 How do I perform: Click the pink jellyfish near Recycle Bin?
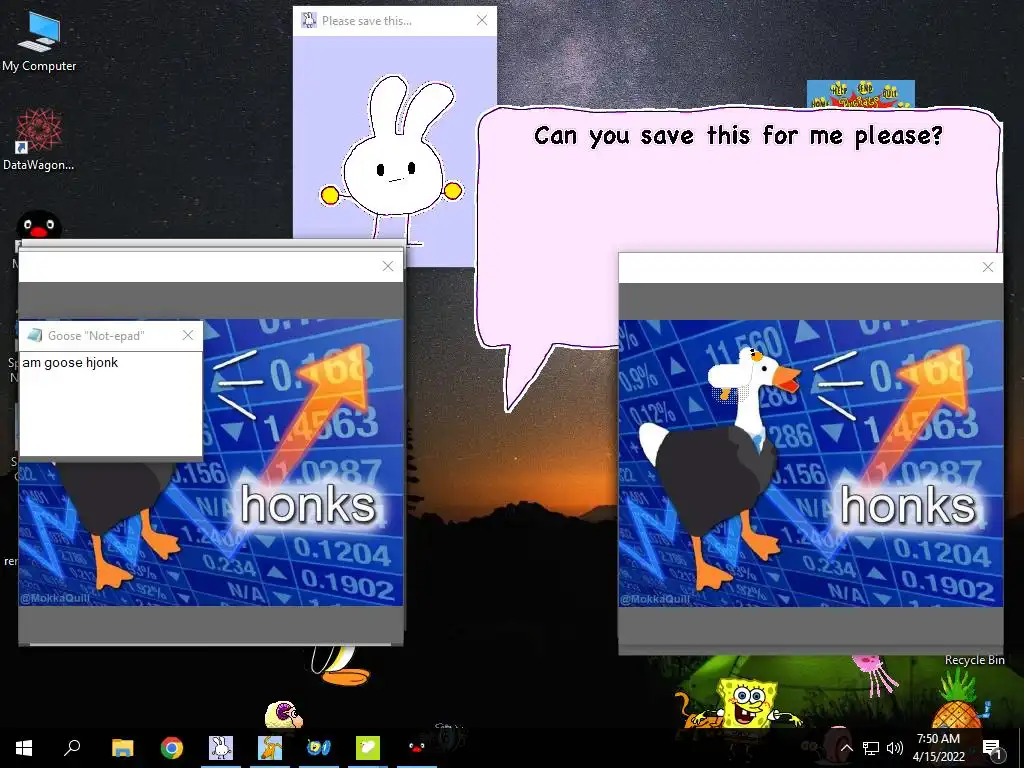[x=875, y=674]
